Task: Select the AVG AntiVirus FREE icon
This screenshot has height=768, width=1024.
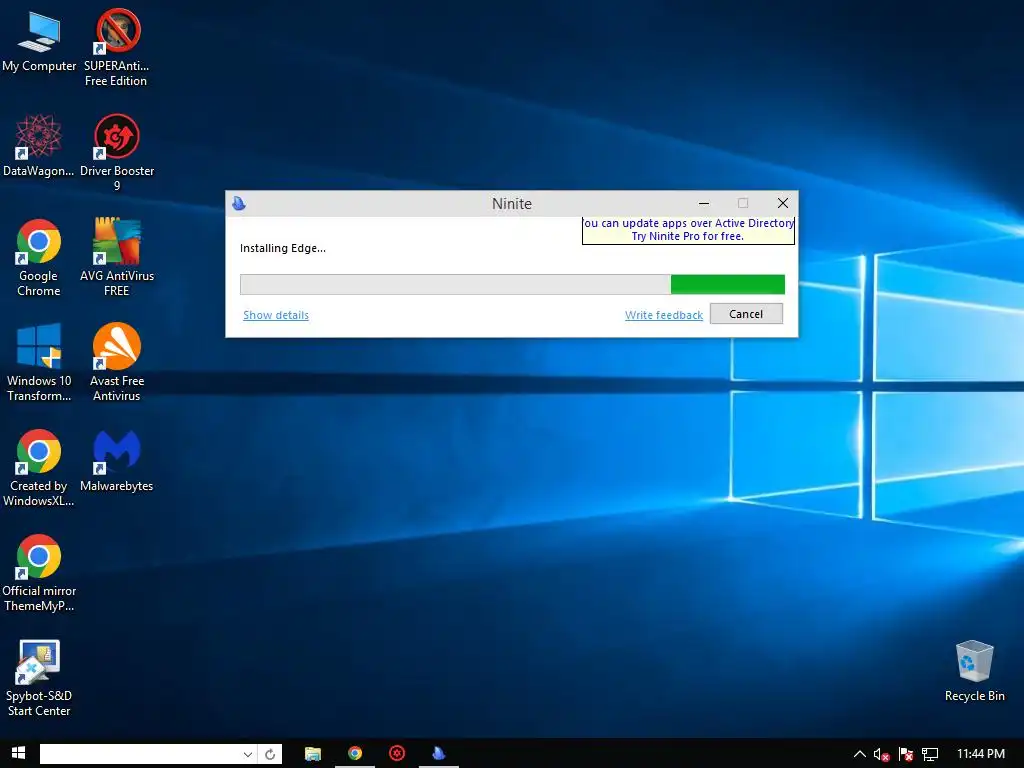Action: 117,257
